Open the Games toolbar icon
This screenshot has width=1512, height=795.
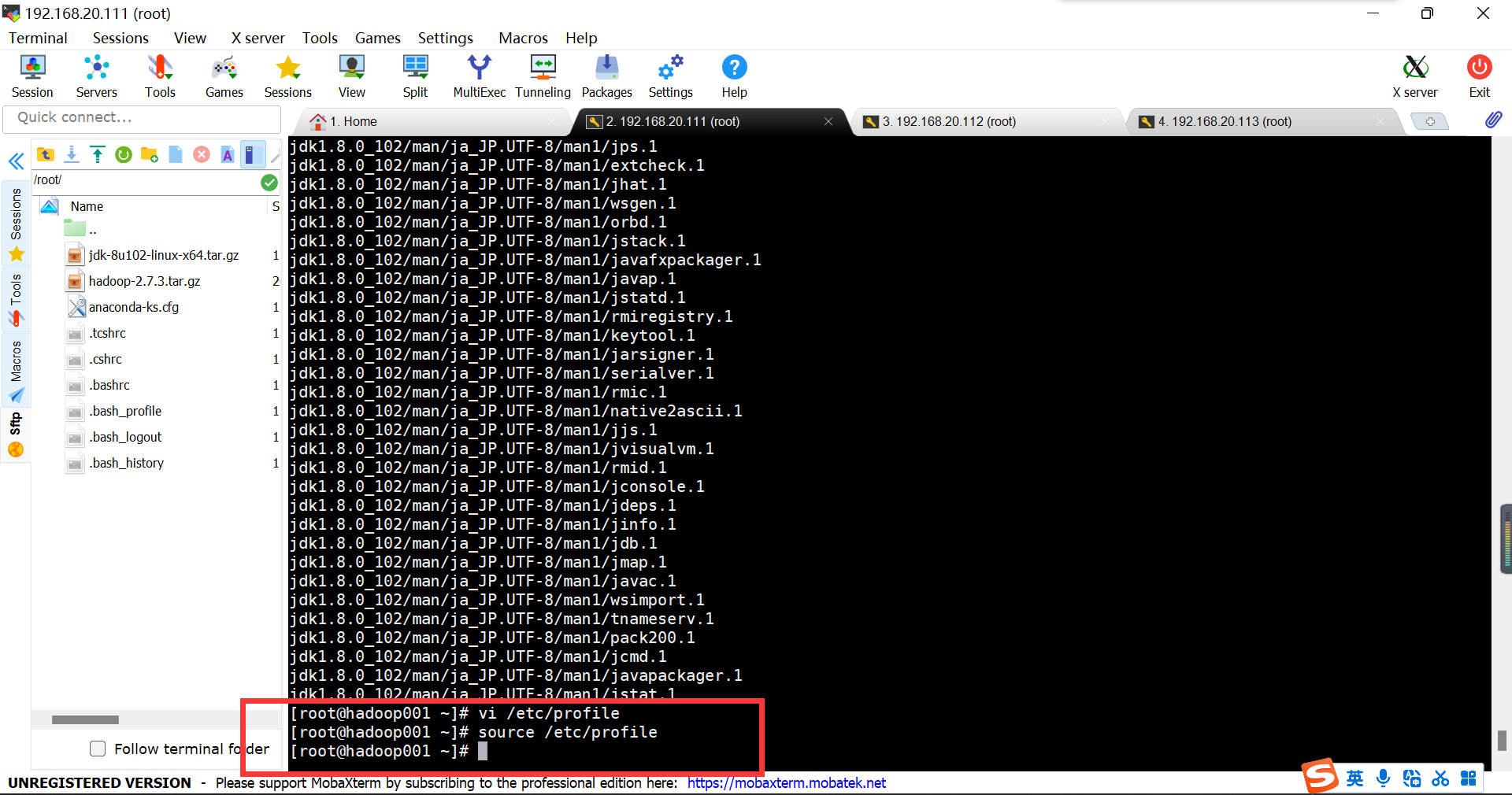click(x=224, y=76)
